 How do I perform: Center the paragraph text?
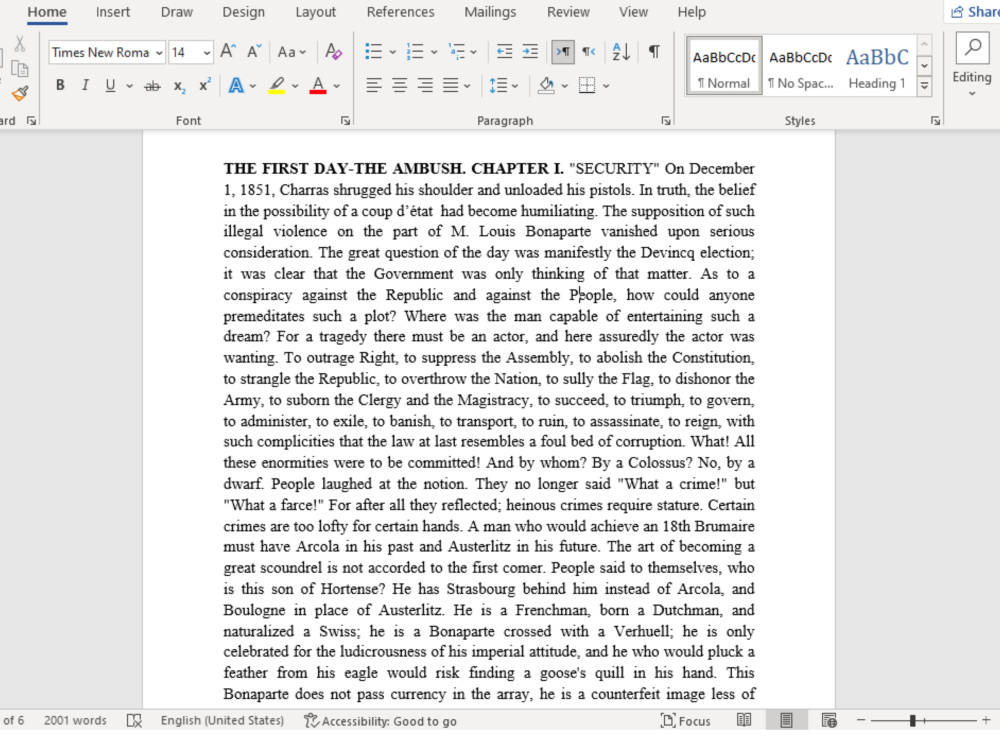click(400, 85)
